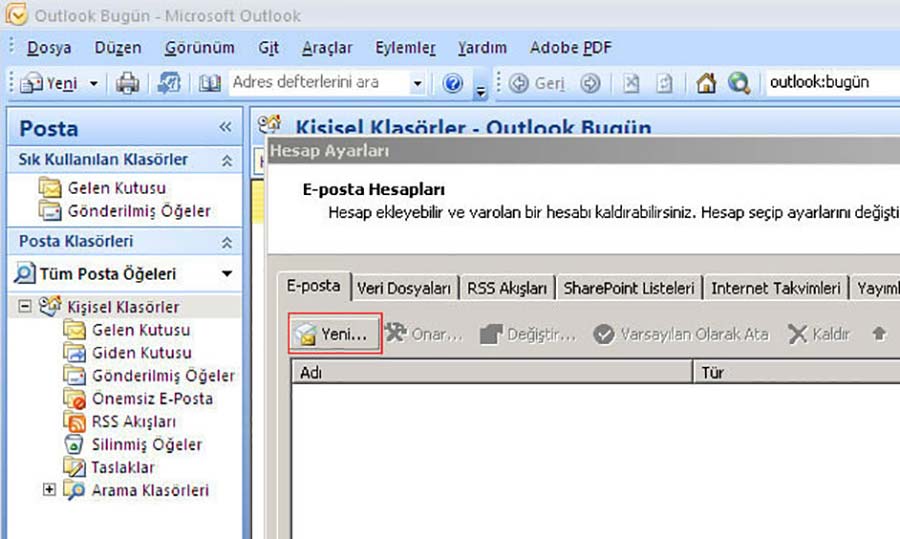Image resolution: width=900 pixels, height=539 pixels.
Task: Click the outlook:bugün address field
Action: [x=832, y=83]
